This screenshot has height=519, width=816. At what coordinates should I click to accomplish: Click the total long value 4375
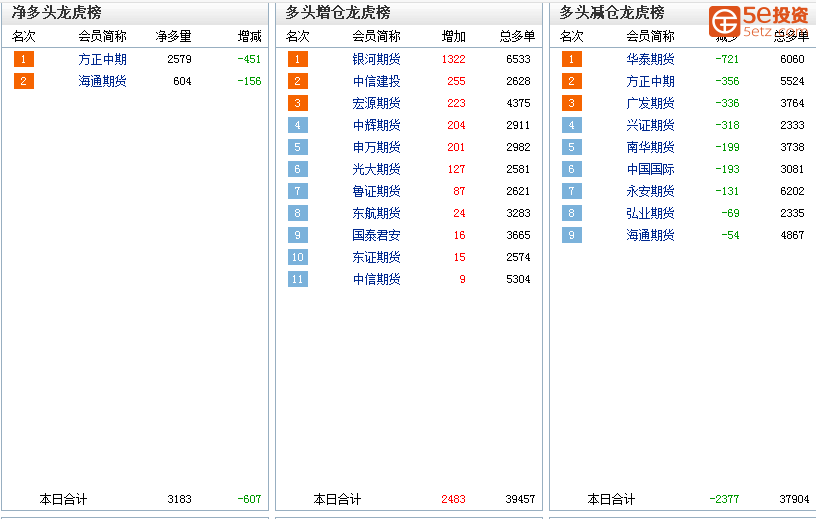click(x=518, y=103)
